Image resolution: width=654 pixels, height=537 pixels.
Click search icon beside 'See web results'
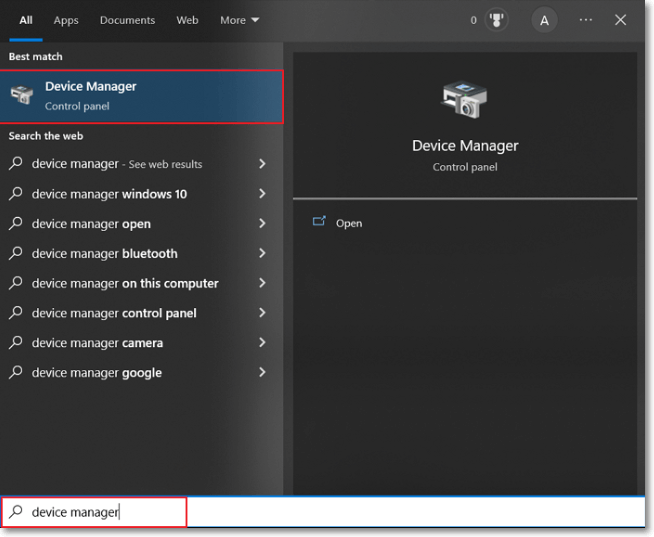tap(16, 163)
